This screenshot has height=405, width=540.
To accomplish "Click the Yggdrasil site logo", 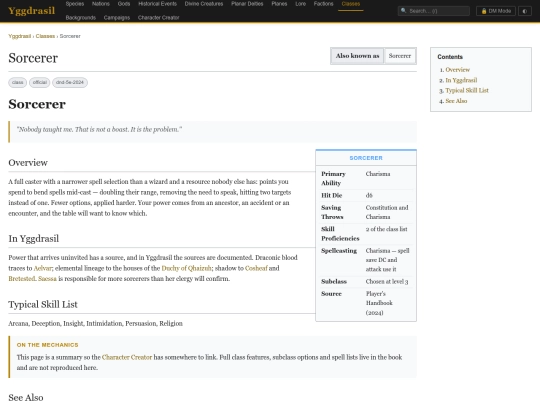I will [x=31, y=11].
